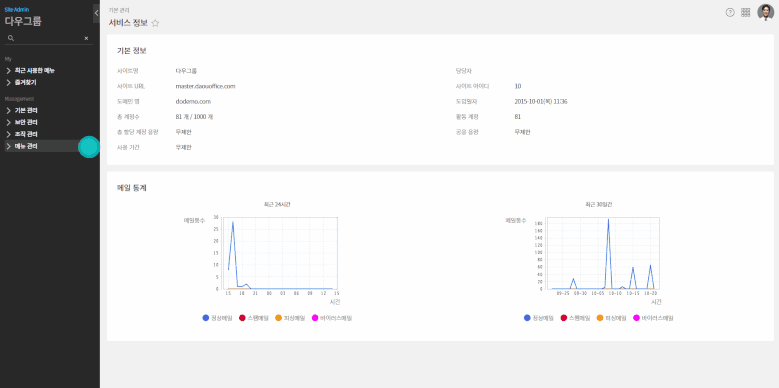This screenshot has height=388, width=779.
Task: Click the 최근 24시간 chart title
Action: pos(277,205)
